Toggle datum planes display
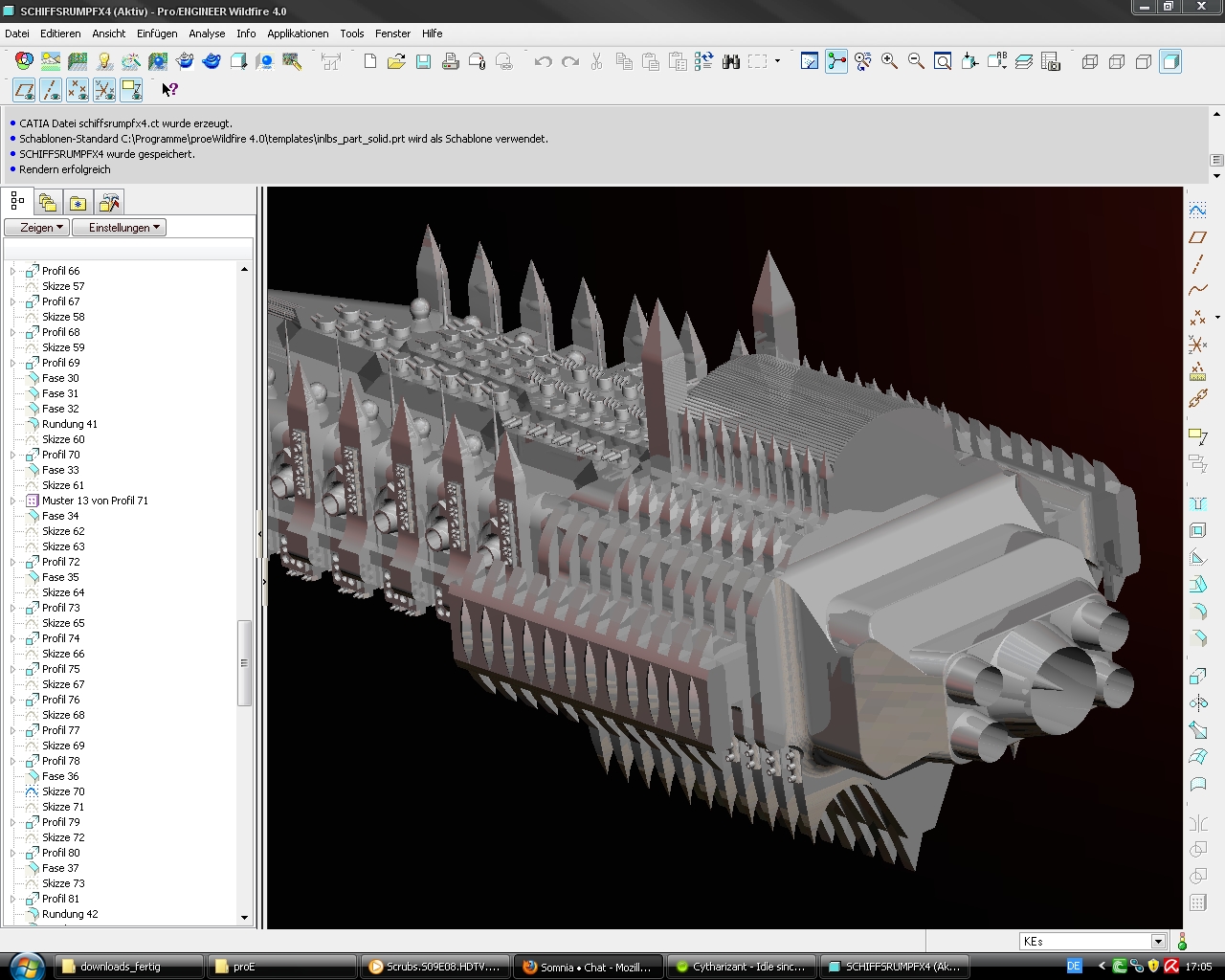This screenshot has width=1225, height=980. [25, 90]
